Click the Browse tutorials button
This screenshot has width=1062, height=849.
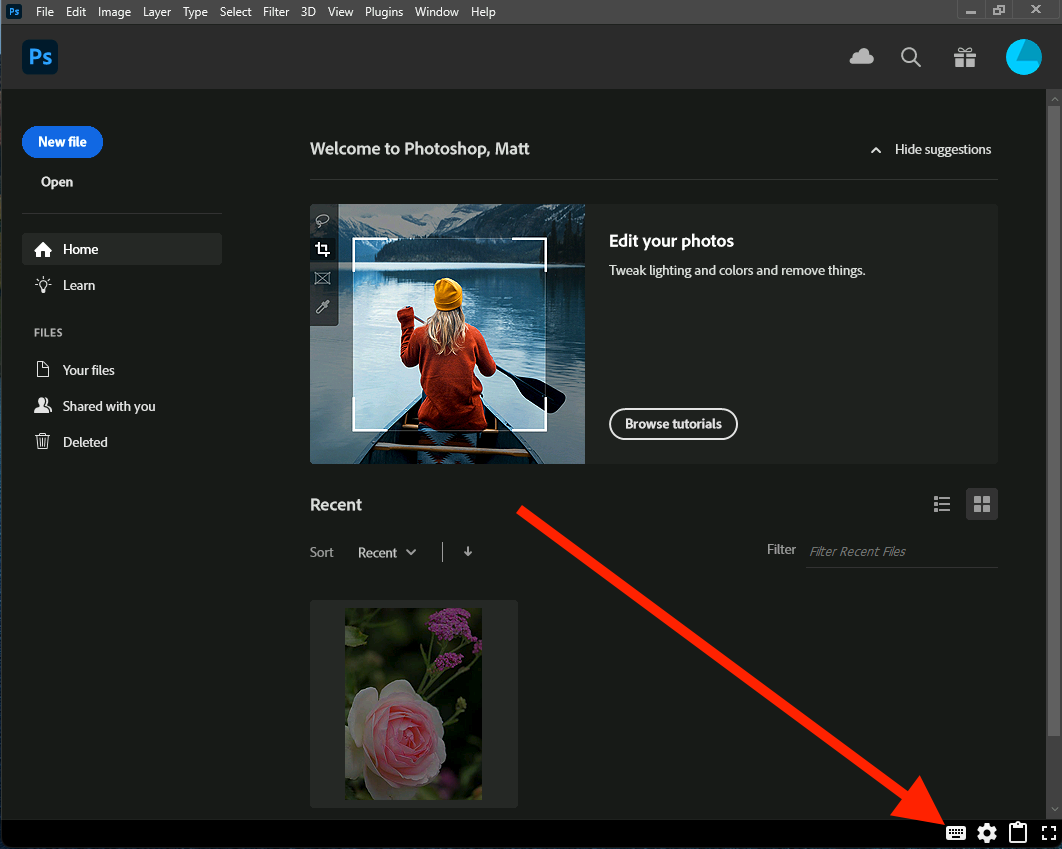[x=673, y=424]
